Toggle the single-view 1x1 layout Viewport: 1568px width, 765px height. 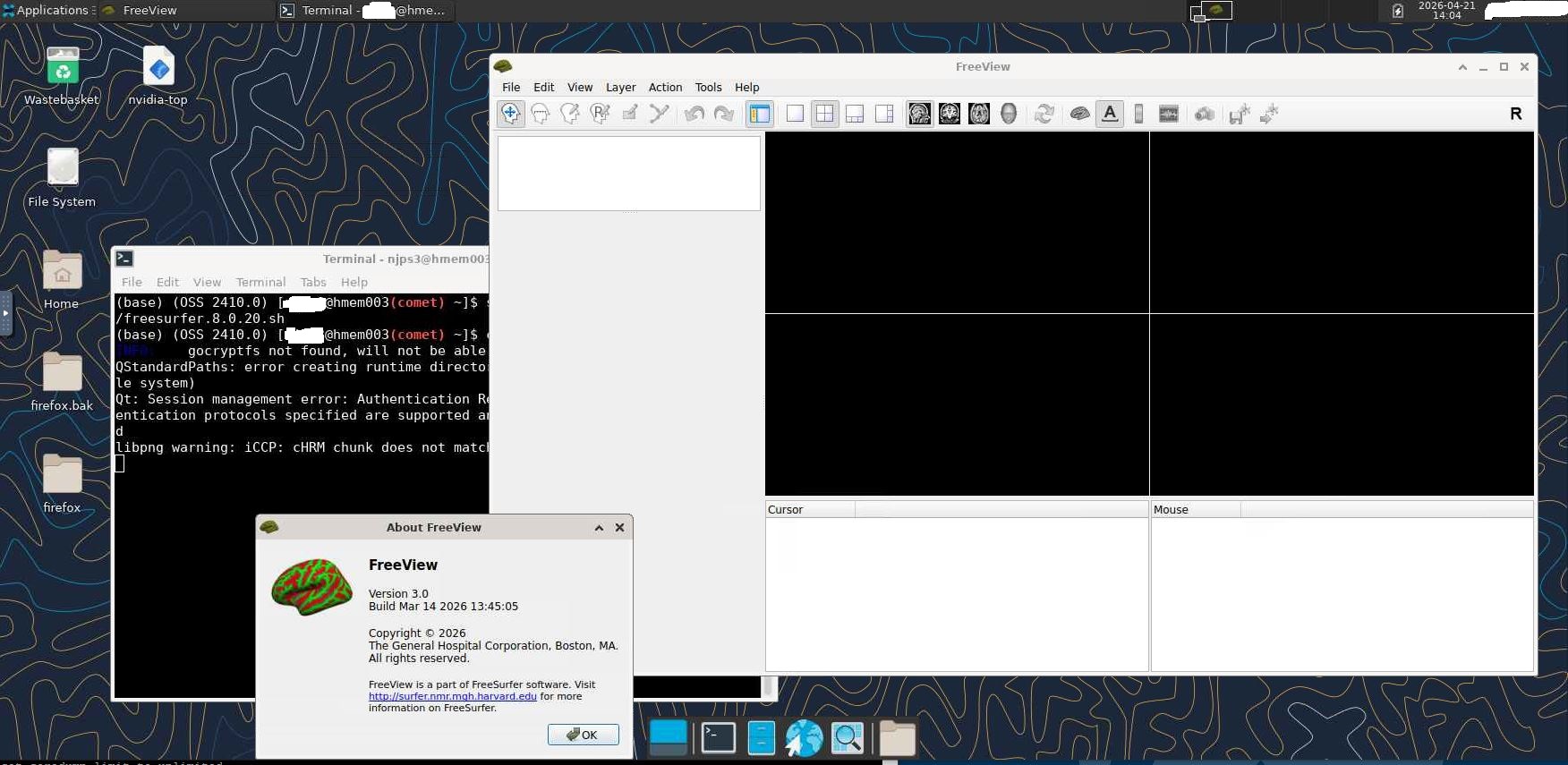tap(795, 114)
